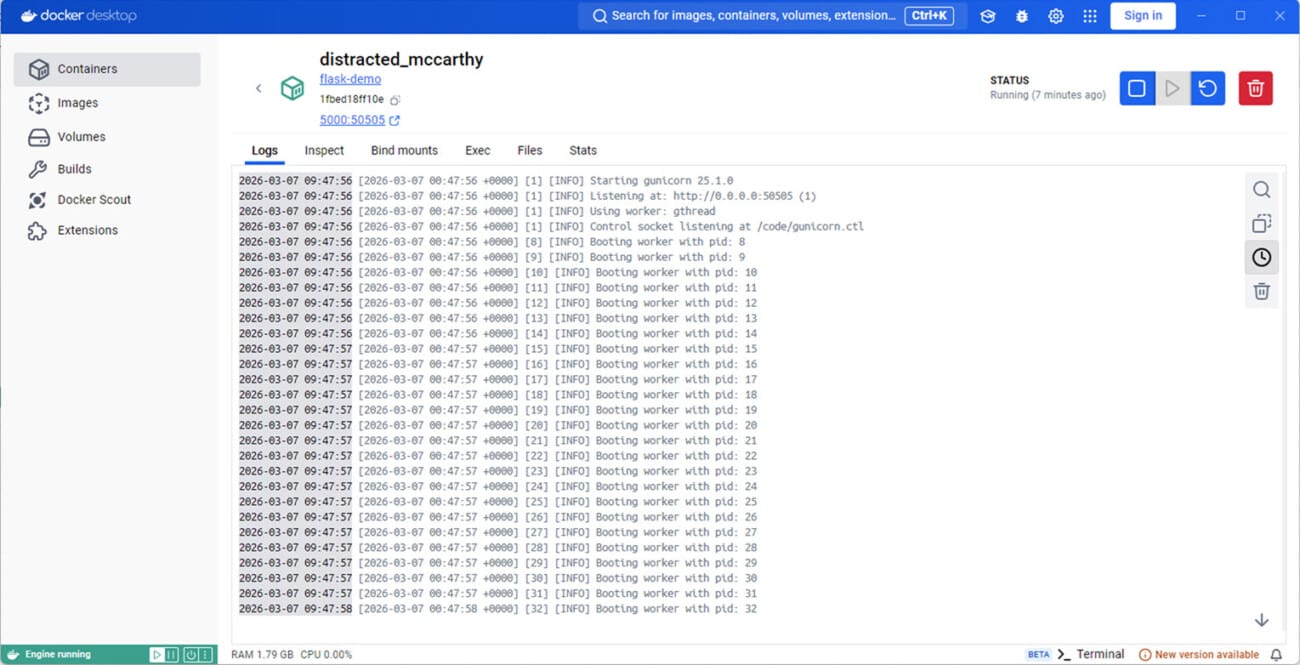Viewport: 1300px width, 665px height.
Task: Open the engine options three-dot menu
Action: 205,655
